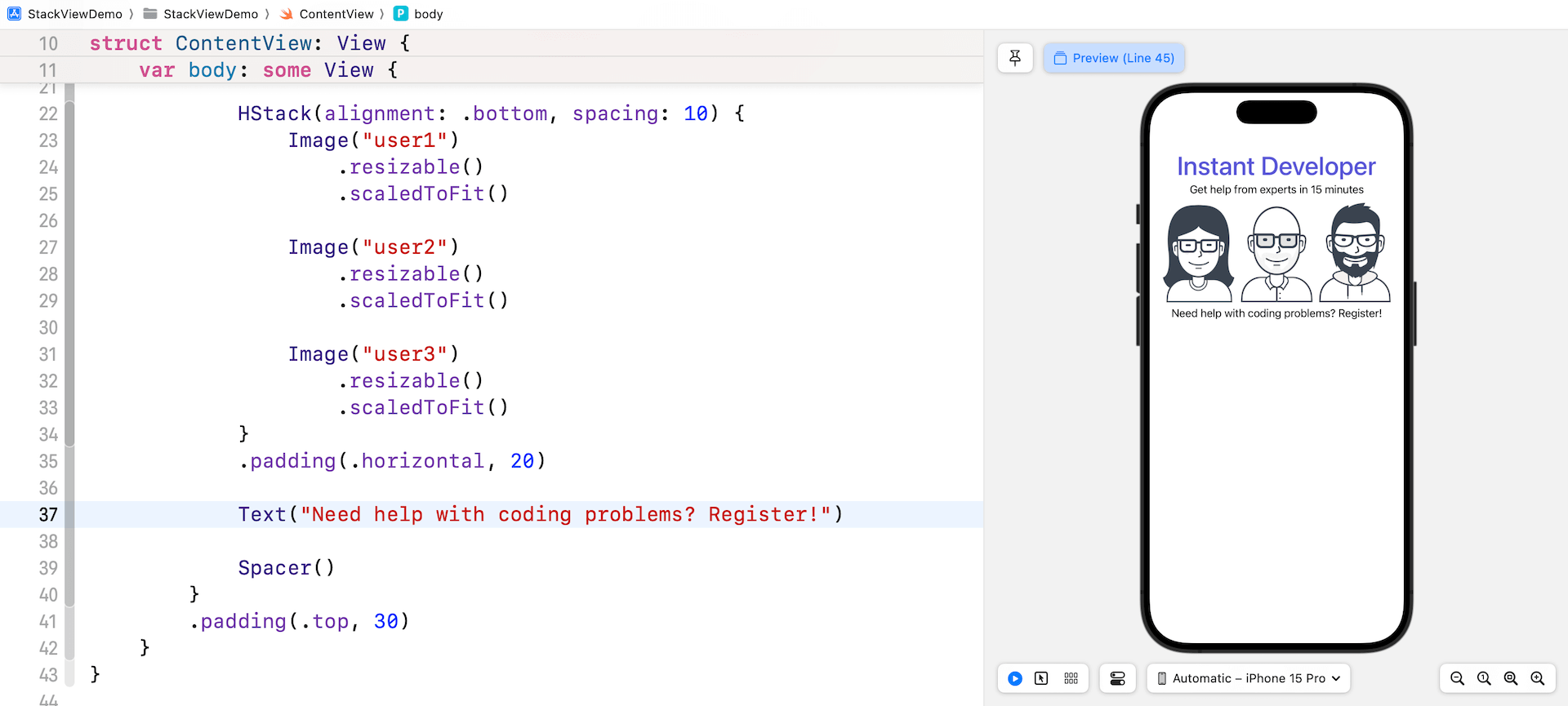The image size is (1568, 706).
Task: Click the Instant Developer title in preview
Action: [1276, 167]
